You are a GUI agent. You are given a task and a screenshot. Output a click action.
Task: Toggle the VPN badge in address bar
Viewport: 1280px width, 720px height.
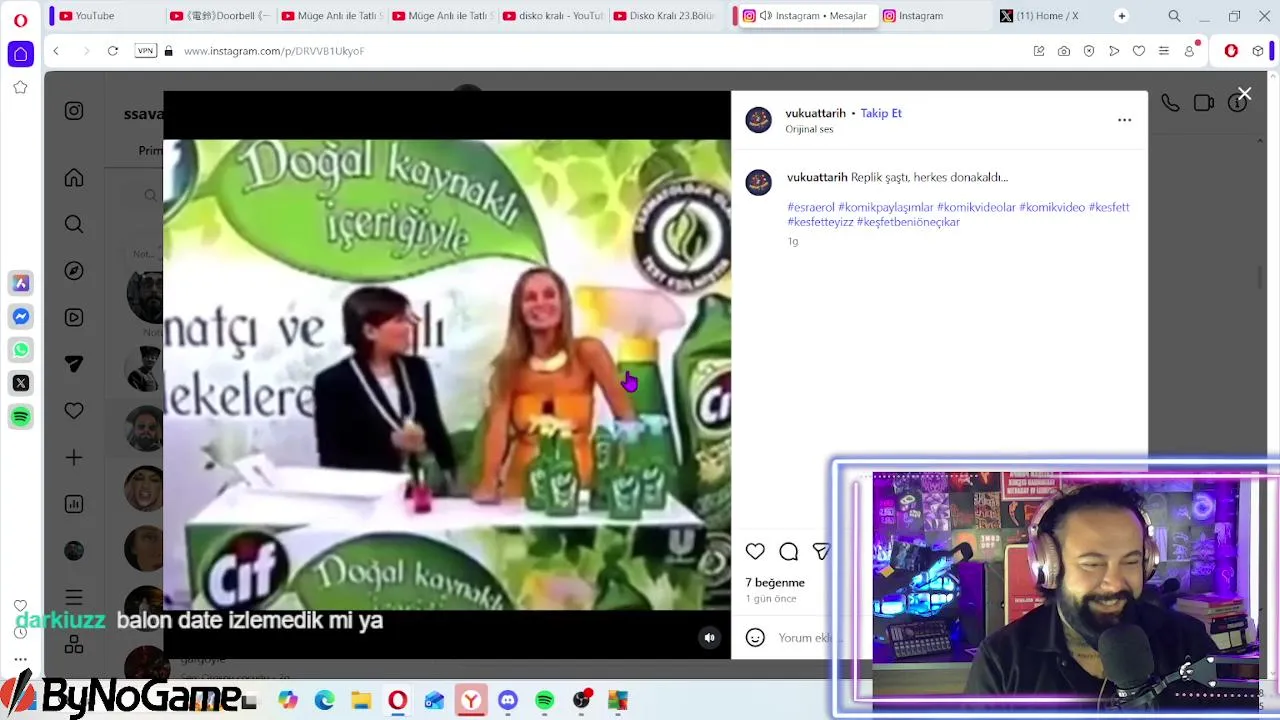point(146,51)
